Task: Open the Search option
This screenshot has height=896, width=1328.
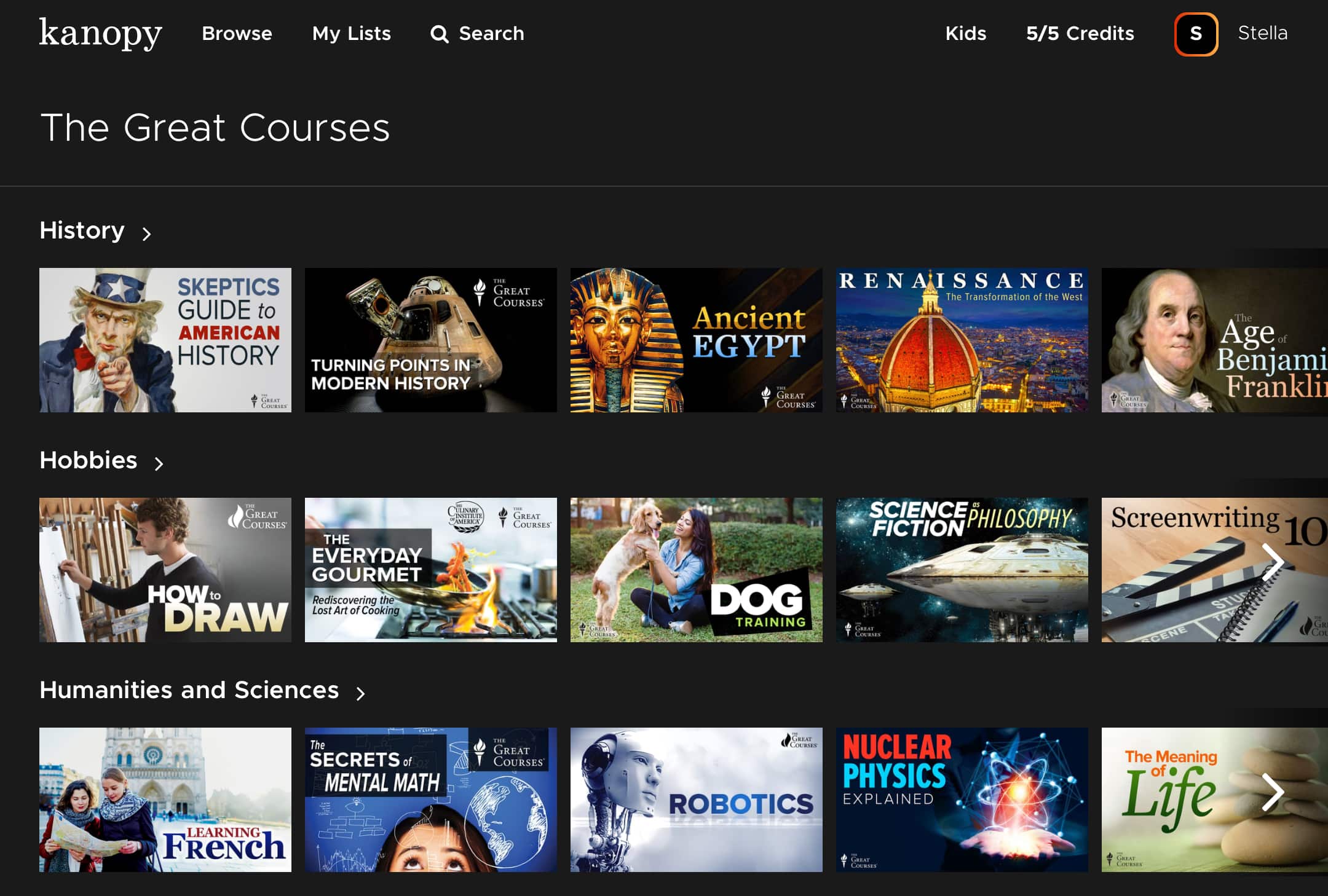Action: coord(477,34)
